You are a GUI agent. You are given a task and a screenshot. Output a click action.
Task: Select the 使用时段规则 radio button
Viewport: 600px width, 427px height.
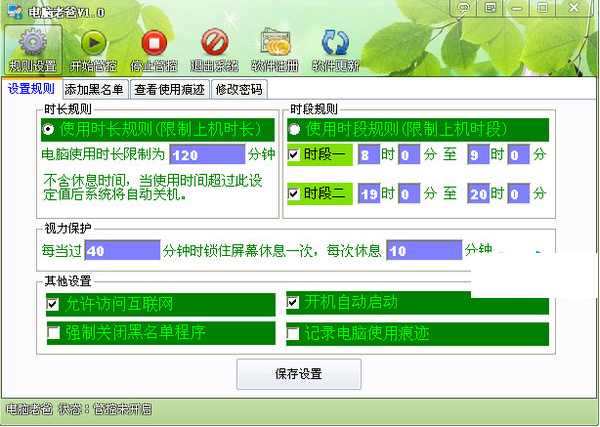pyautogui.click(x=294, y=129)
